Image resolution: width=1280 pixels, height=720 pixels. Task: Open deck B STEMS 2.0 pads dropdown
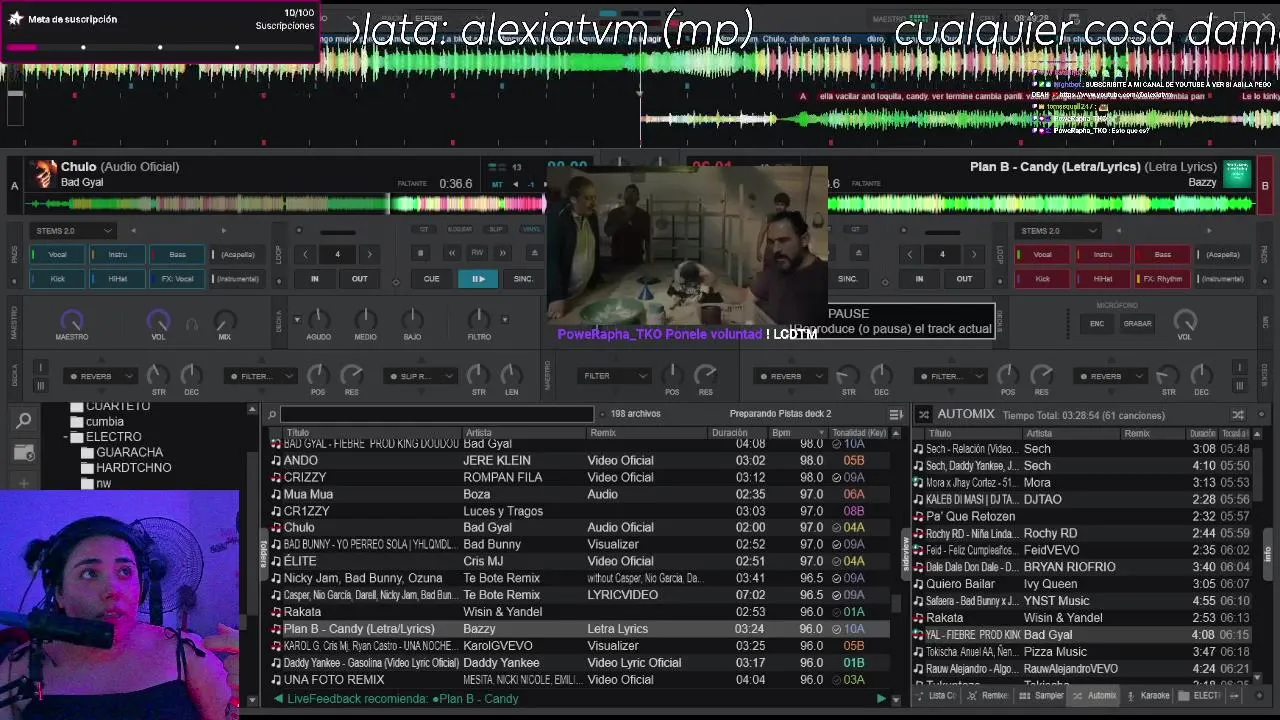click(1057, 231)
